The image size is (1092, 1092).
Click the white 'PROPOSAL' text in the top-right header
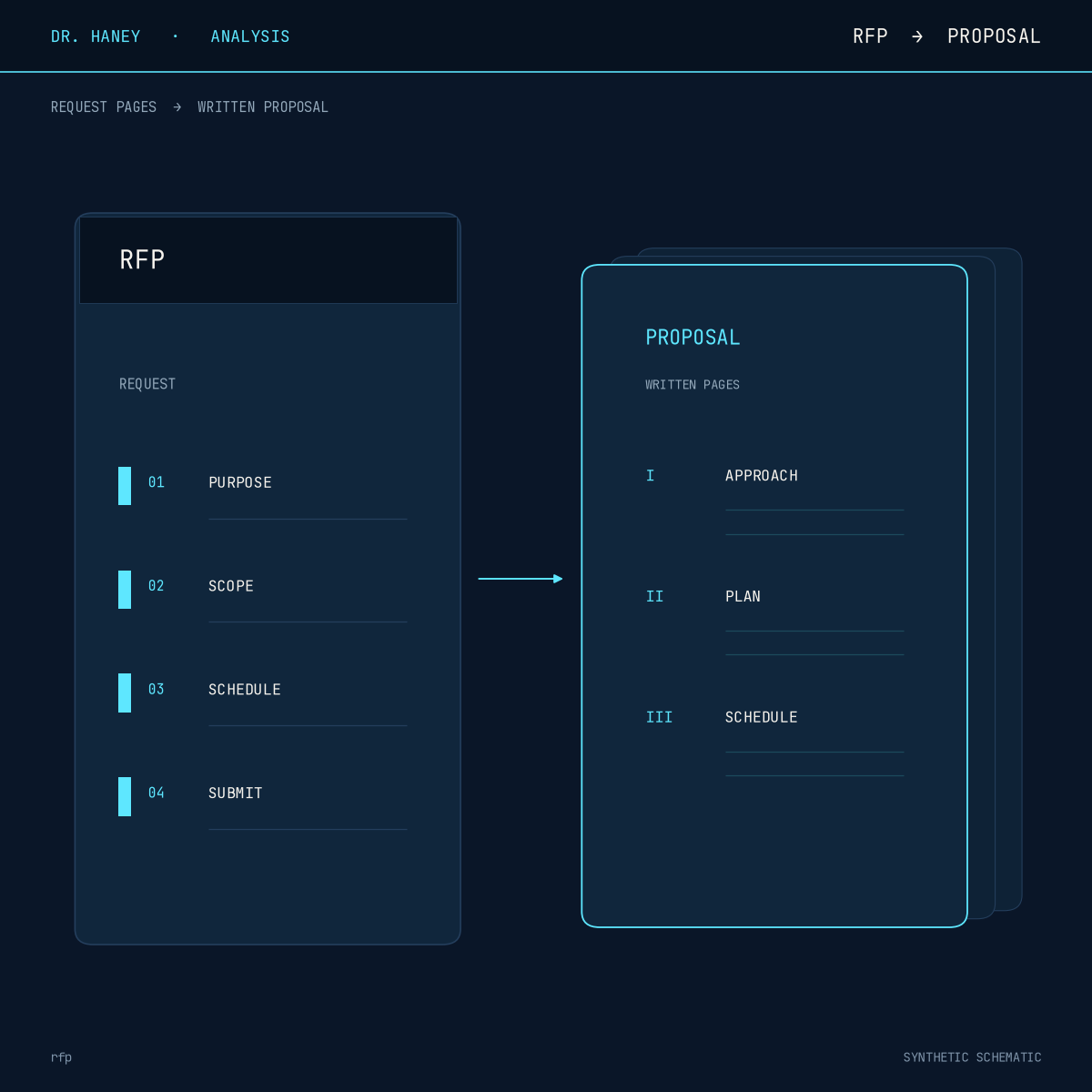994,36
